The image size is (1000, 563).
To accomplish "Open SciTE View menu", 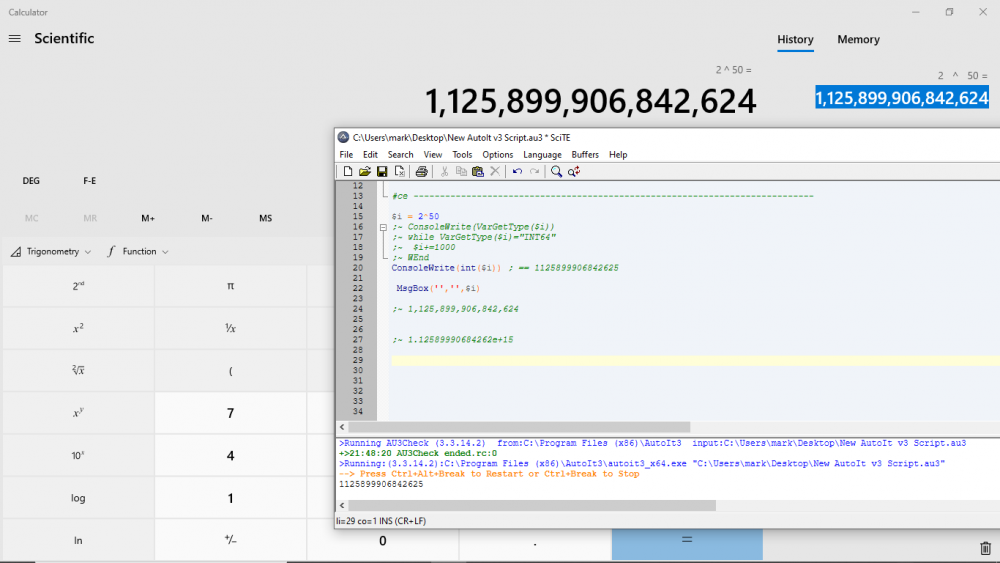I will pos(433,155).
